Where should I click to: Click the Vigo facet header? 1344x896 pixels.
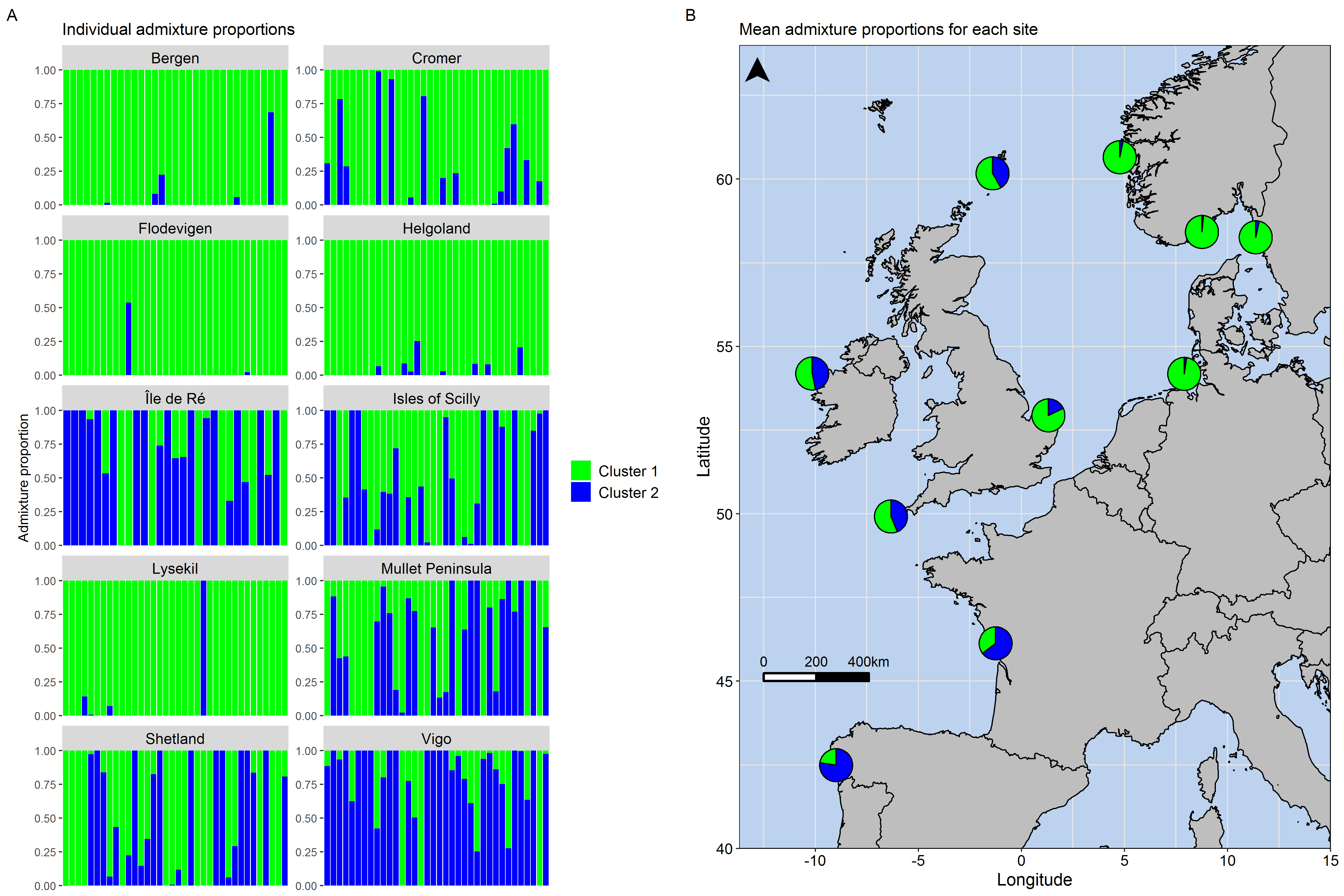coord(436,739)
